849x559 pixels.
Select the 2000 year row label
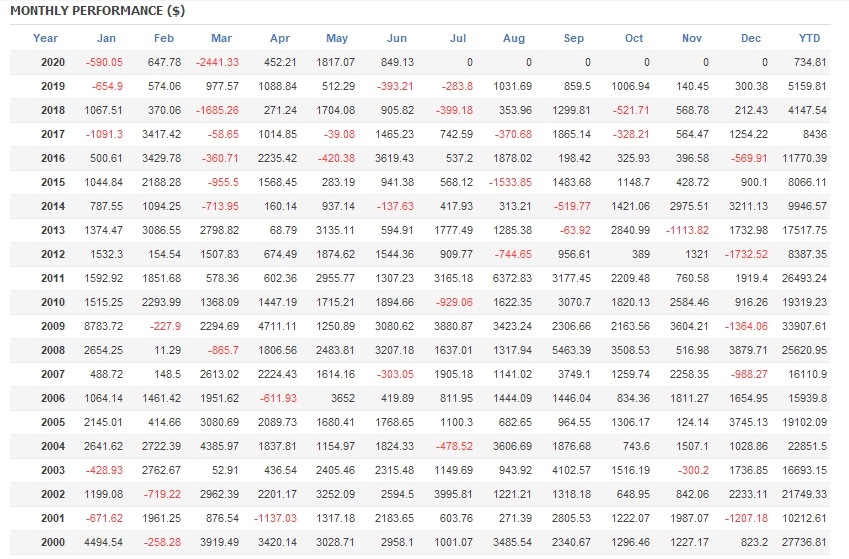click(53, 542)
